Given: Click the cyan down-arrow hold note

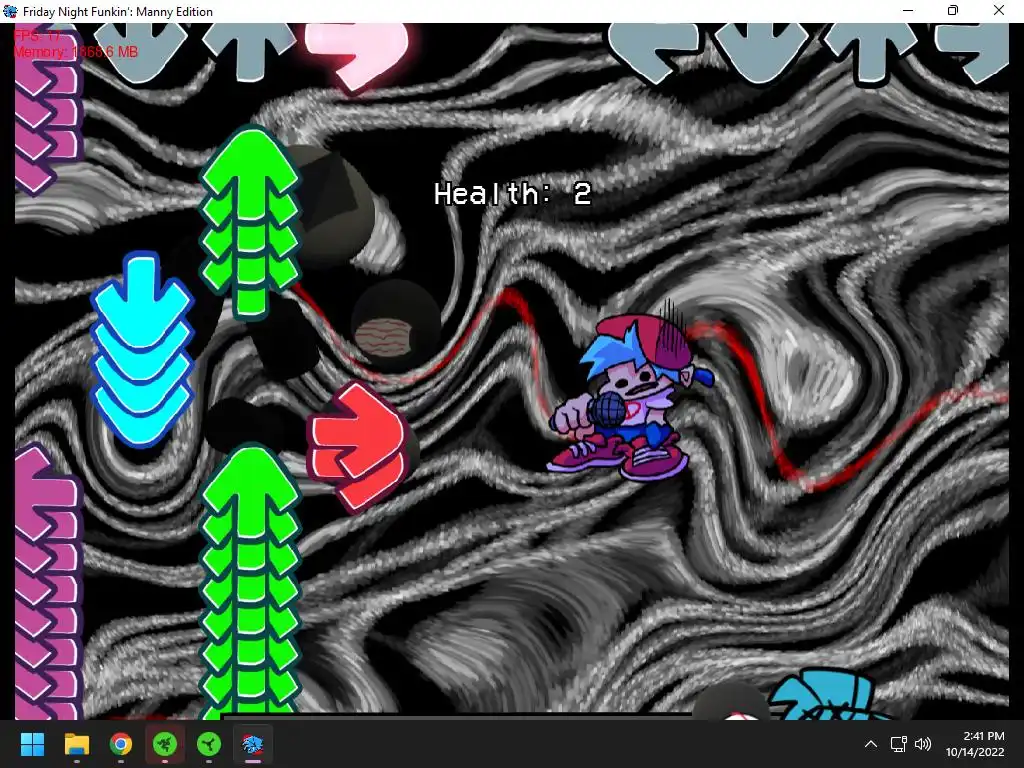Looking at the screenshot, I should tap(142, 349).
